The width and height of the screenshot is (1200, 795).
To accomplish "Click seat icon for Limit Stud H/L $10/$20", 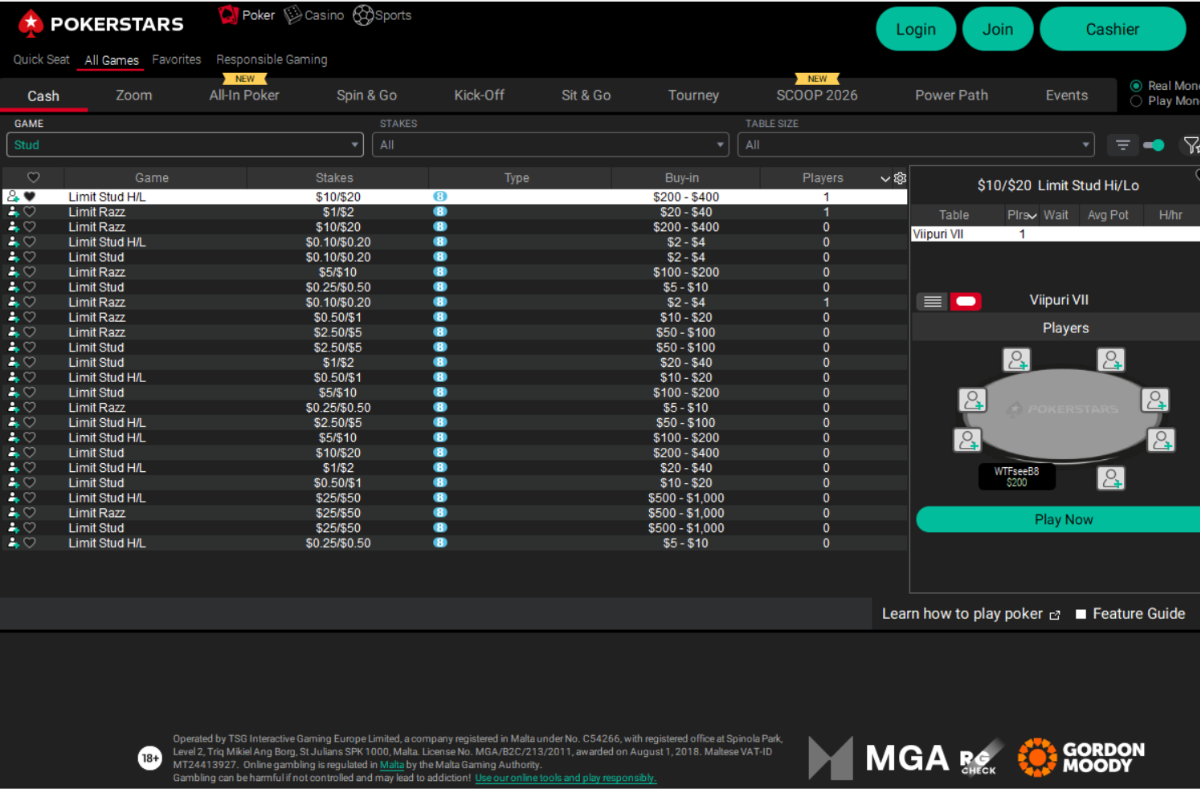I will point(13,197).
